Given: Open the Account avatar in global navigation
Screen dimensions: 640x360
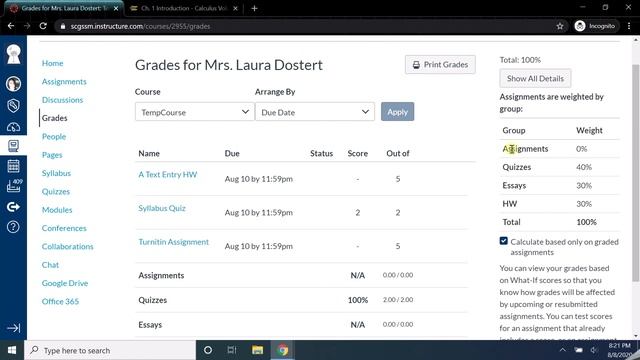Looking at the screenshot, I should coord(13,84).
